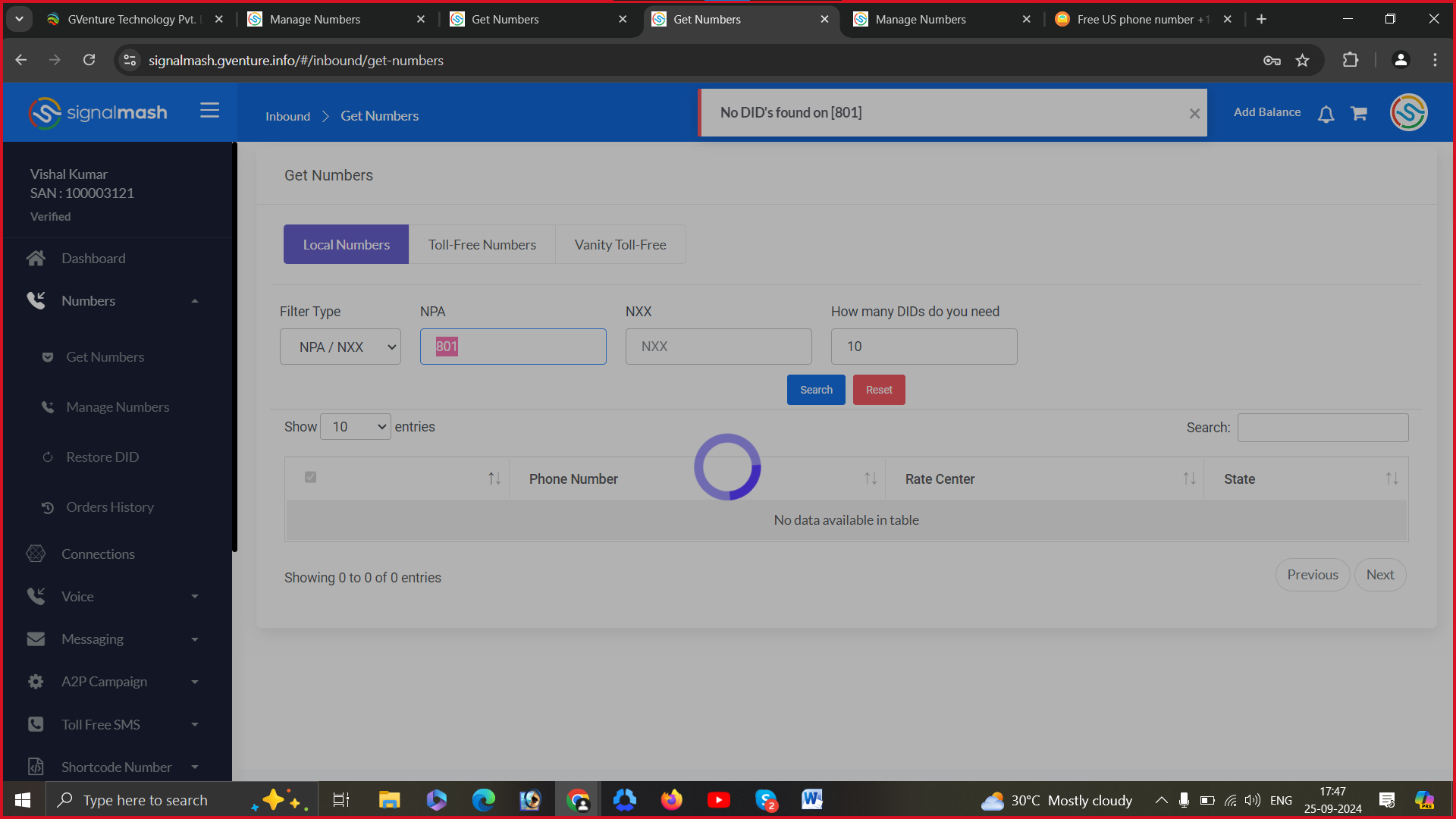Open the shopping cart icon
The width and height of the screenshot is (1456, 819).
click(1358, 114)
